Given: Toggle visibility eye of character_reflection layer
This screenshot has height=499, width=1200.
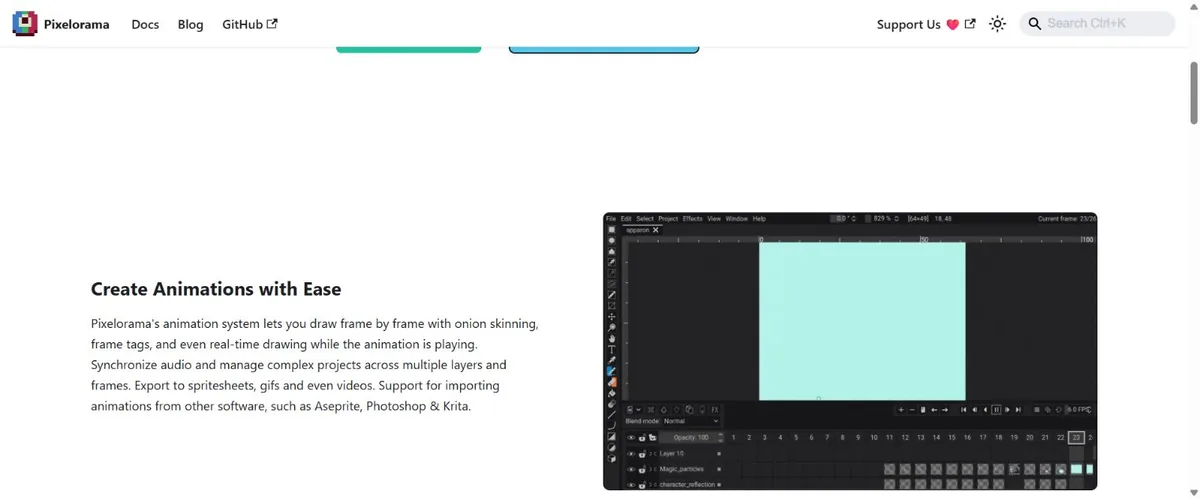Looking at the screenshot, I should tap(631, 484).
